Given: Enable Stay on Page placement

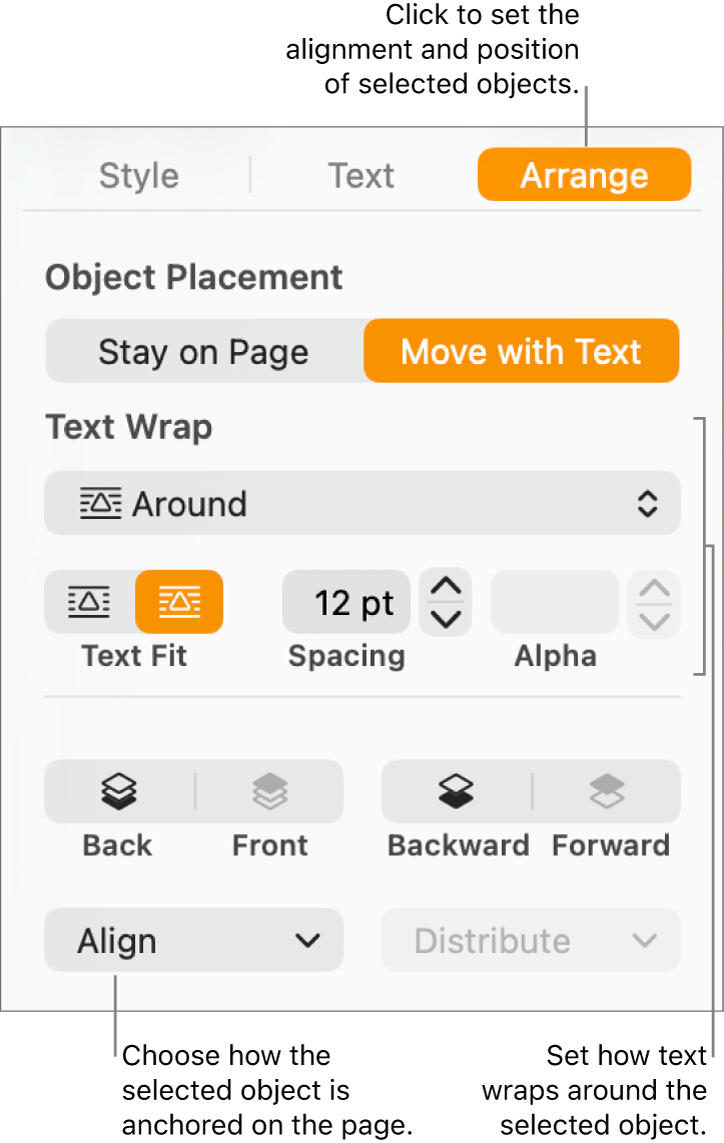Looking at the screenshot, I should (203, 351).
